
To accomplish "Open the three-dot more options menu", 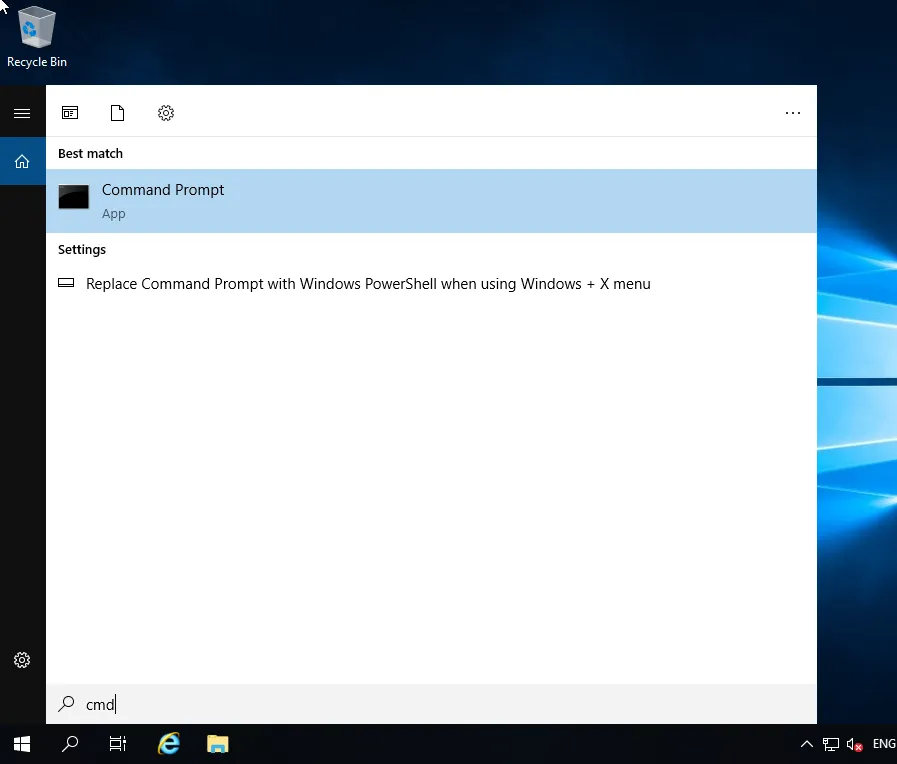I will click(x=792, y=113).
